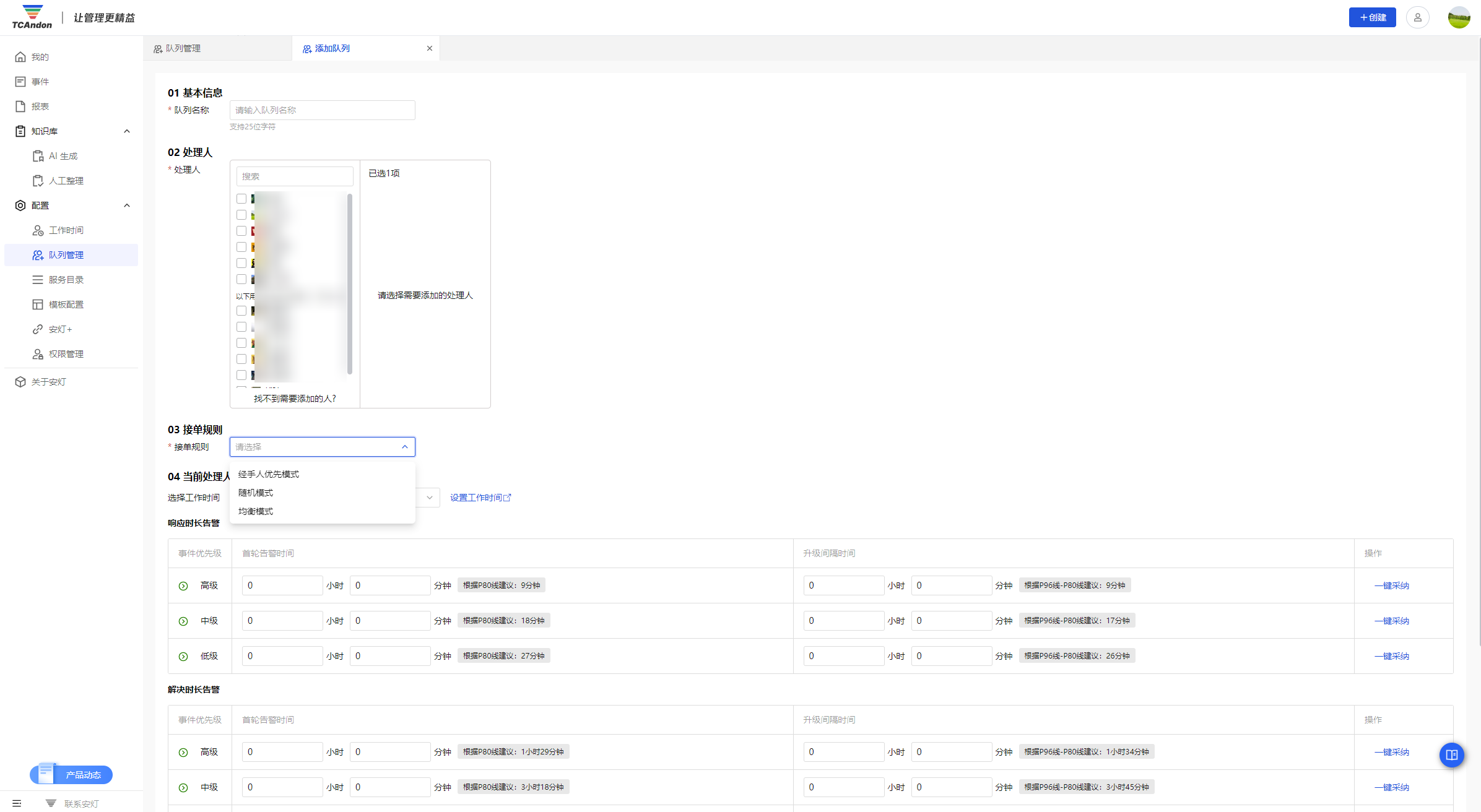The height and width of the screenshot is (812, 1481).
Task: Close the 添加队列 tab
Action: coord(430,48)
